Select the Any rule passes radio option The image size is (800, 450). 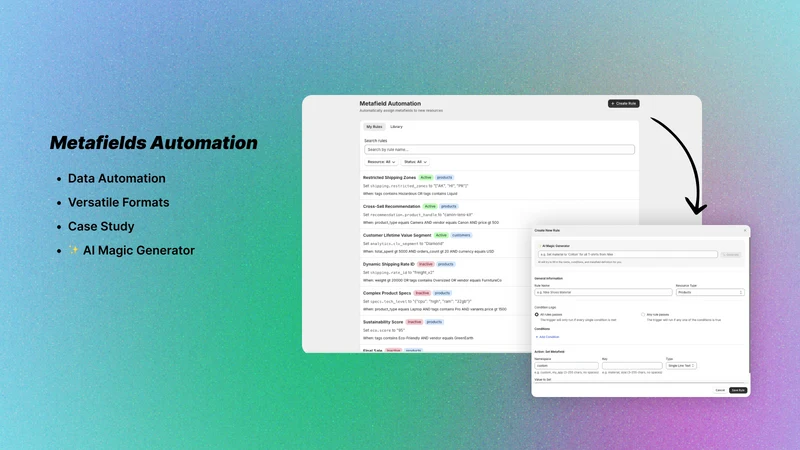click(x=643, y=315)
